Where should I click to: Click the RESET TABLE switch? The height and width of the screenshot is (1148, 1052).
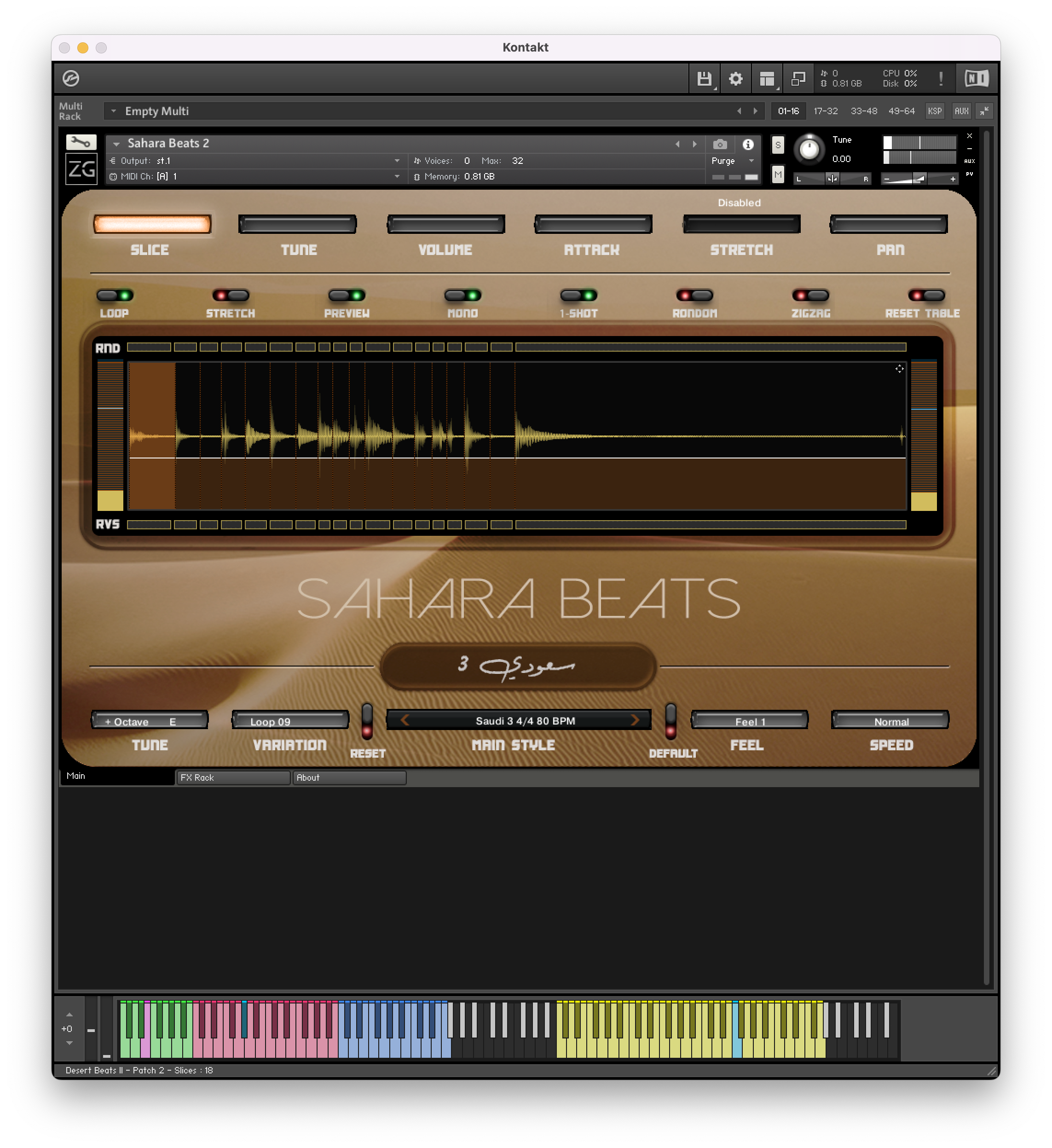927,295
